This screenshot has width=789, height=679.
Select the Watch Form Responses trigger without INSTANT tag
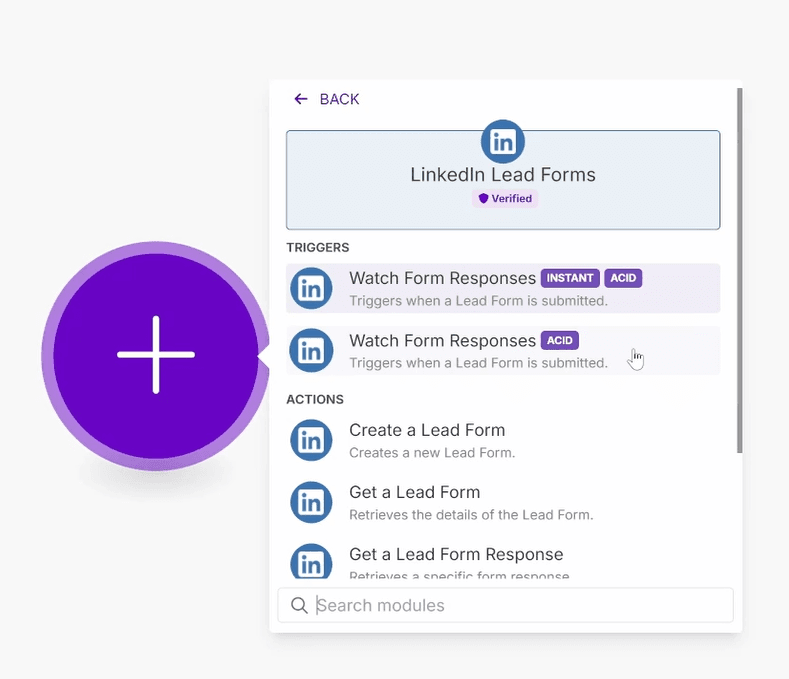[x=442, y=341]
